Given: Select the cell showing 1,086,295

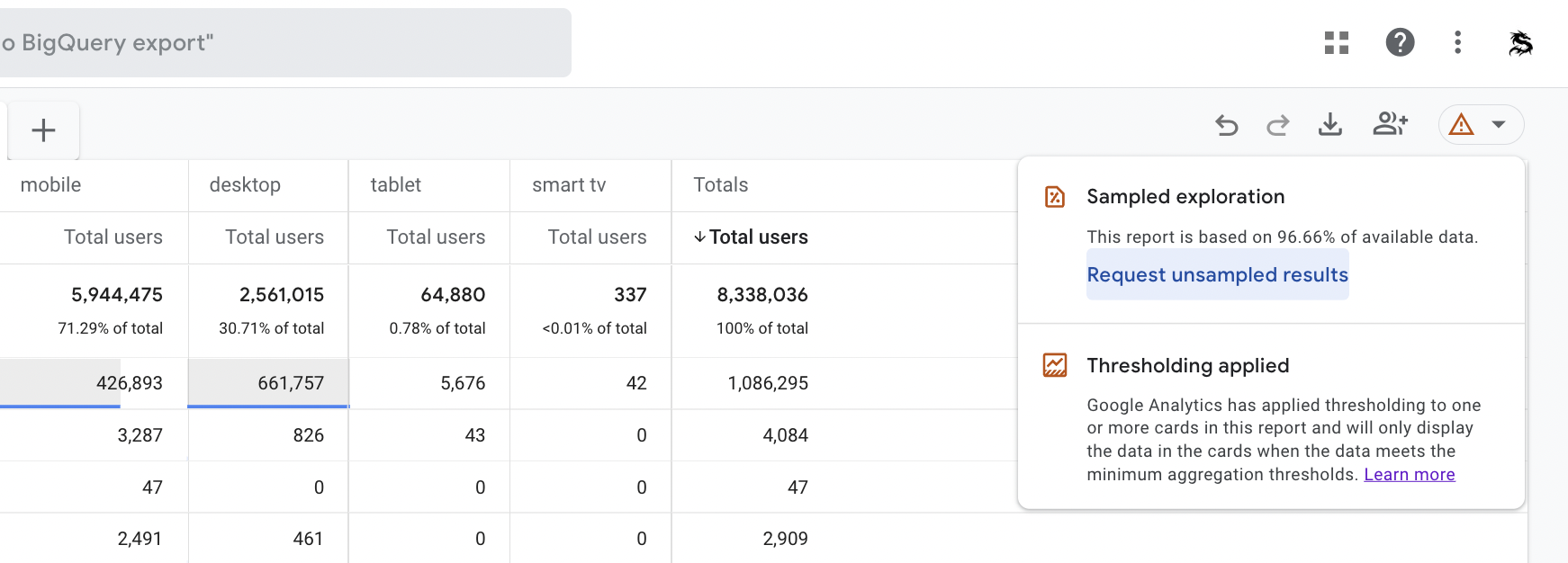Looking at the screenshot, I should (x=768, y=383).
